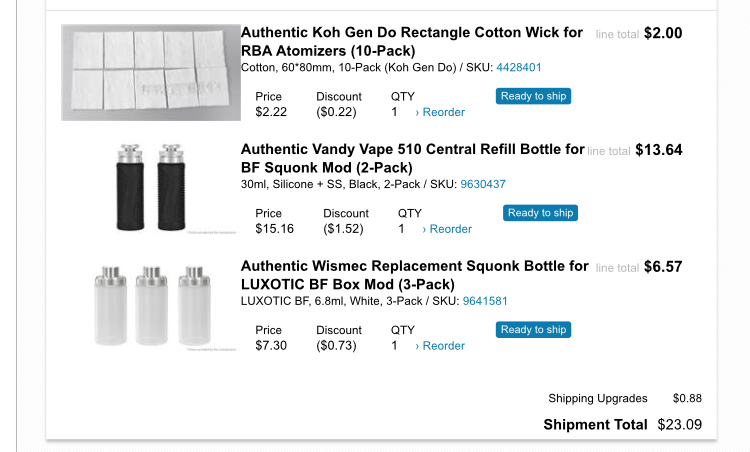Viewport: 750px width, 452px height.
Task: Click the Shipment Total amount $23.09
Action: pos(680,424)
